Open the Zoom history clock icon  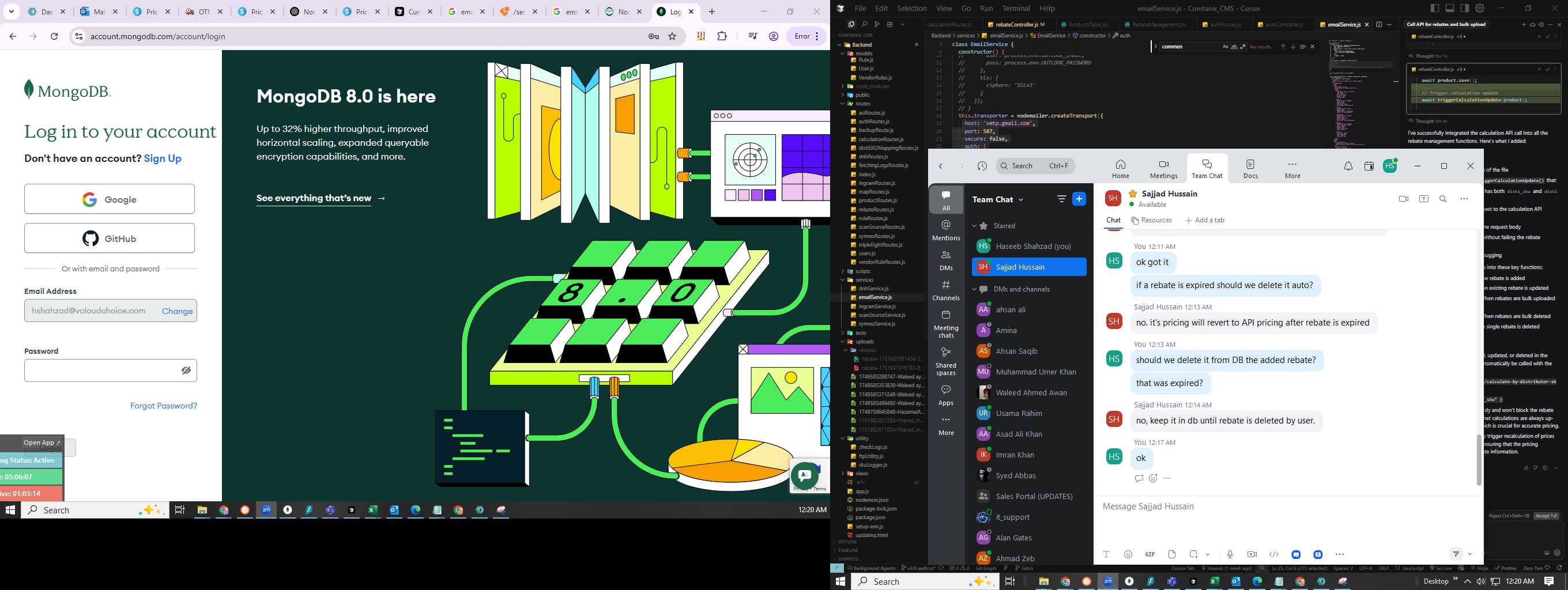tap(982, 166)
